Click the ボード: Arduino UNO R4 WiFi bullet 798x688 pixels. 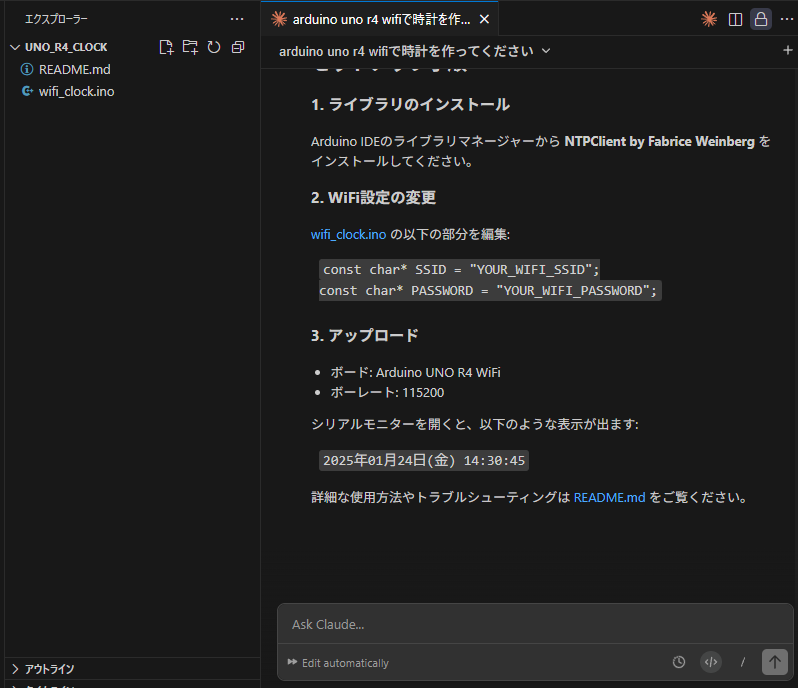point(415,372)
